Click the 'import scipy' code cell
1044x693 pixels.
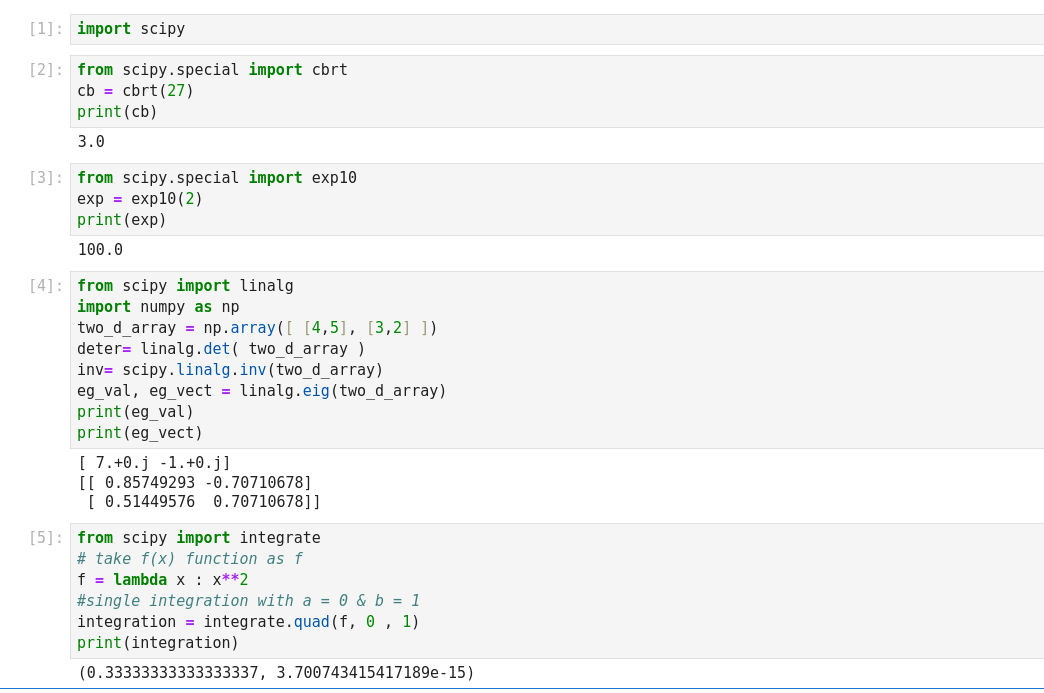131,29
